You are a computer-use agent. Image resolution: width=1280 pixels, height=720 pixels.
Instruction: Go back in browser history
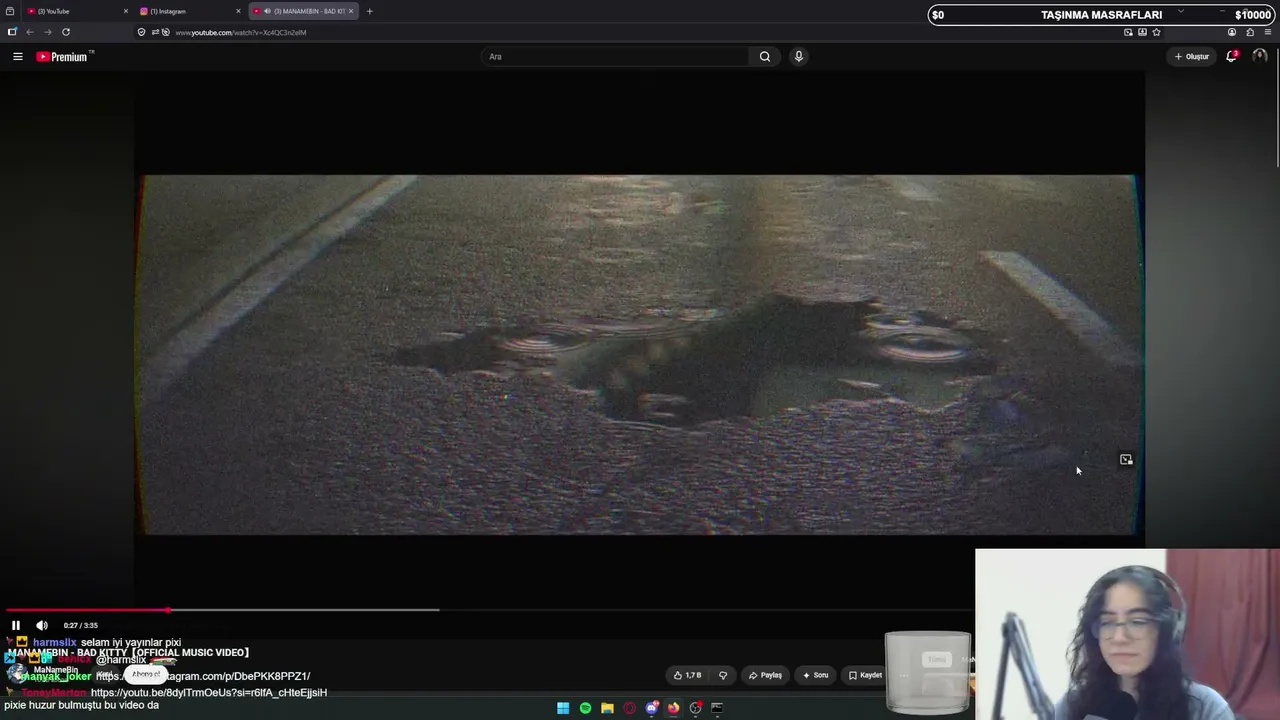[30, 32]
